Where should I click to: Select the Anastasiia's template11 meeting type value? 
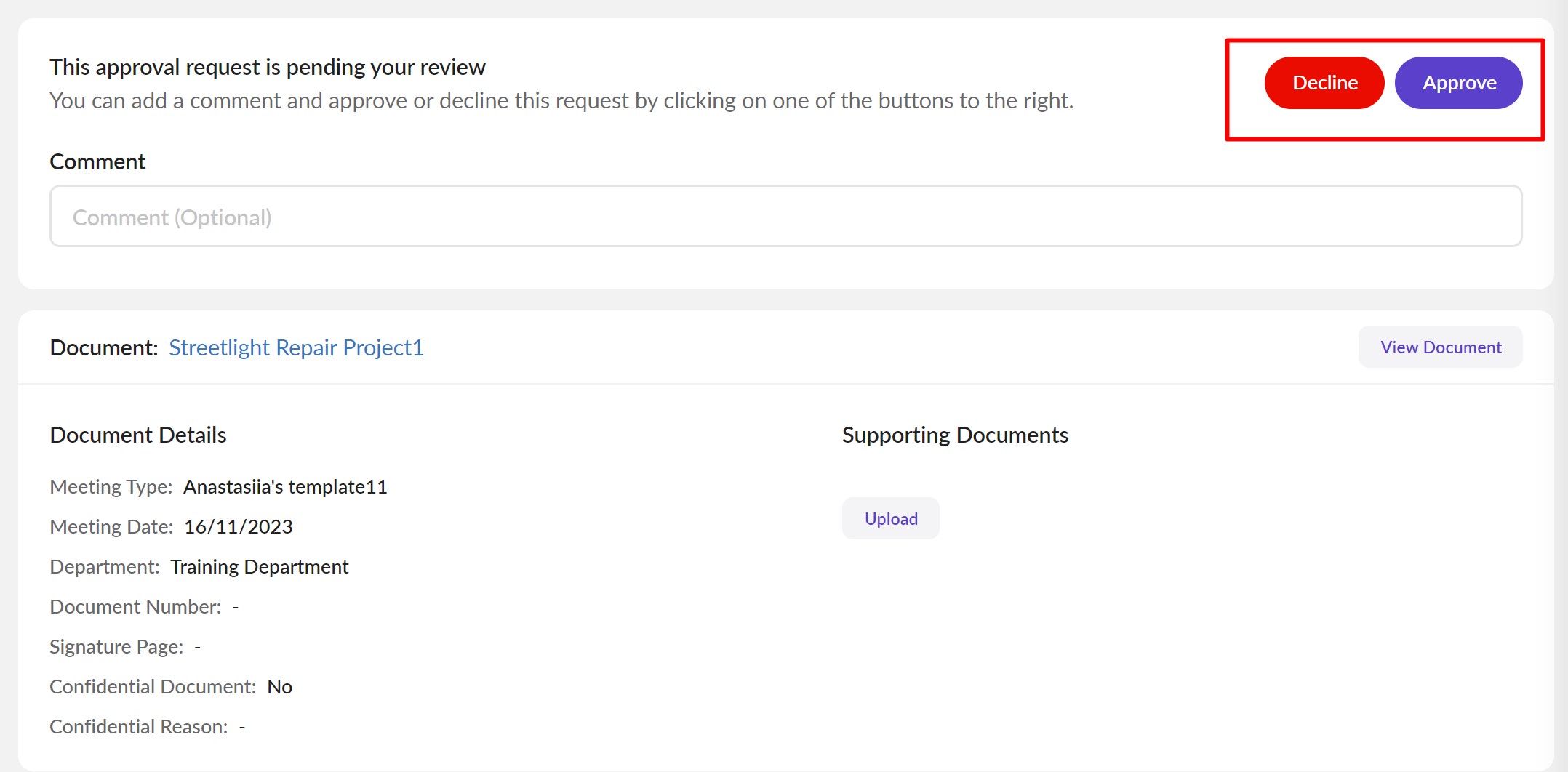285,486
